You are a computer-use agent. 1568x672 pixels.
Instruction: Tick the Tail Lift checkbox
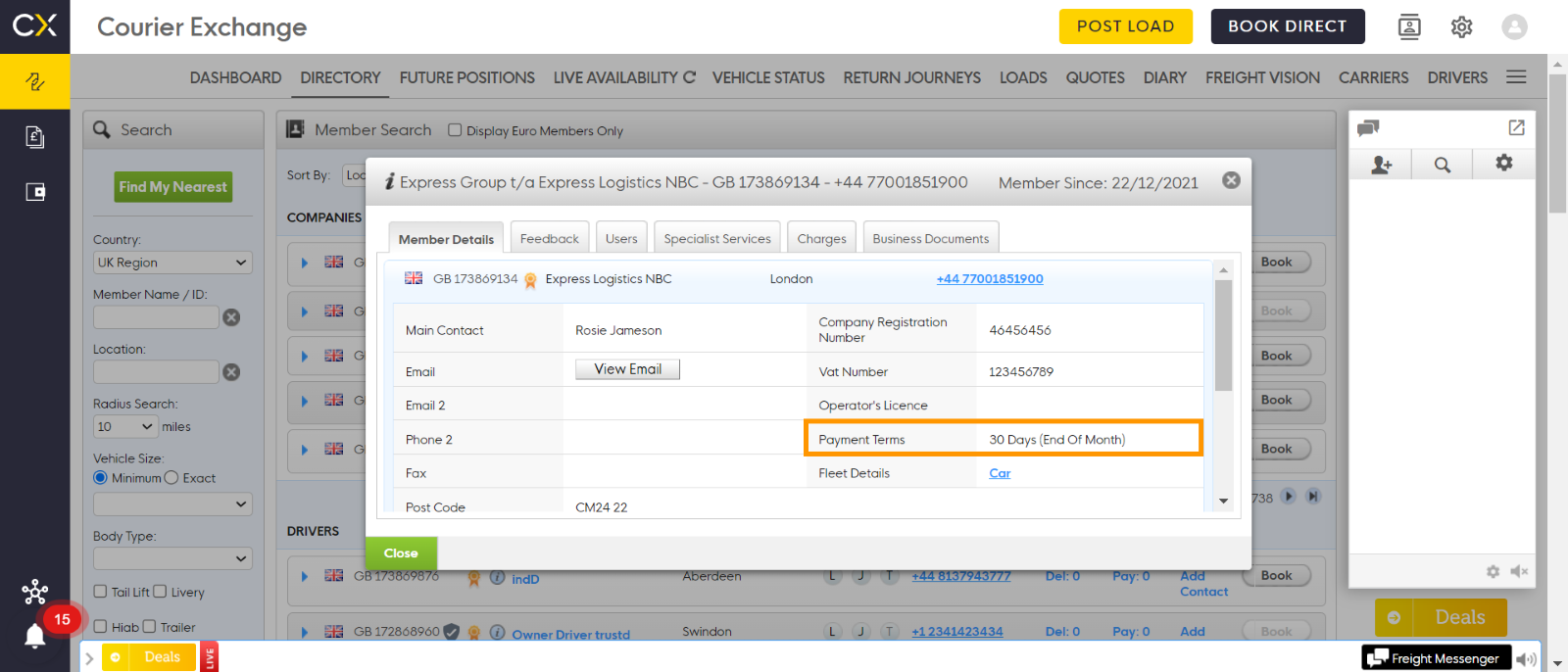[100, 592]
